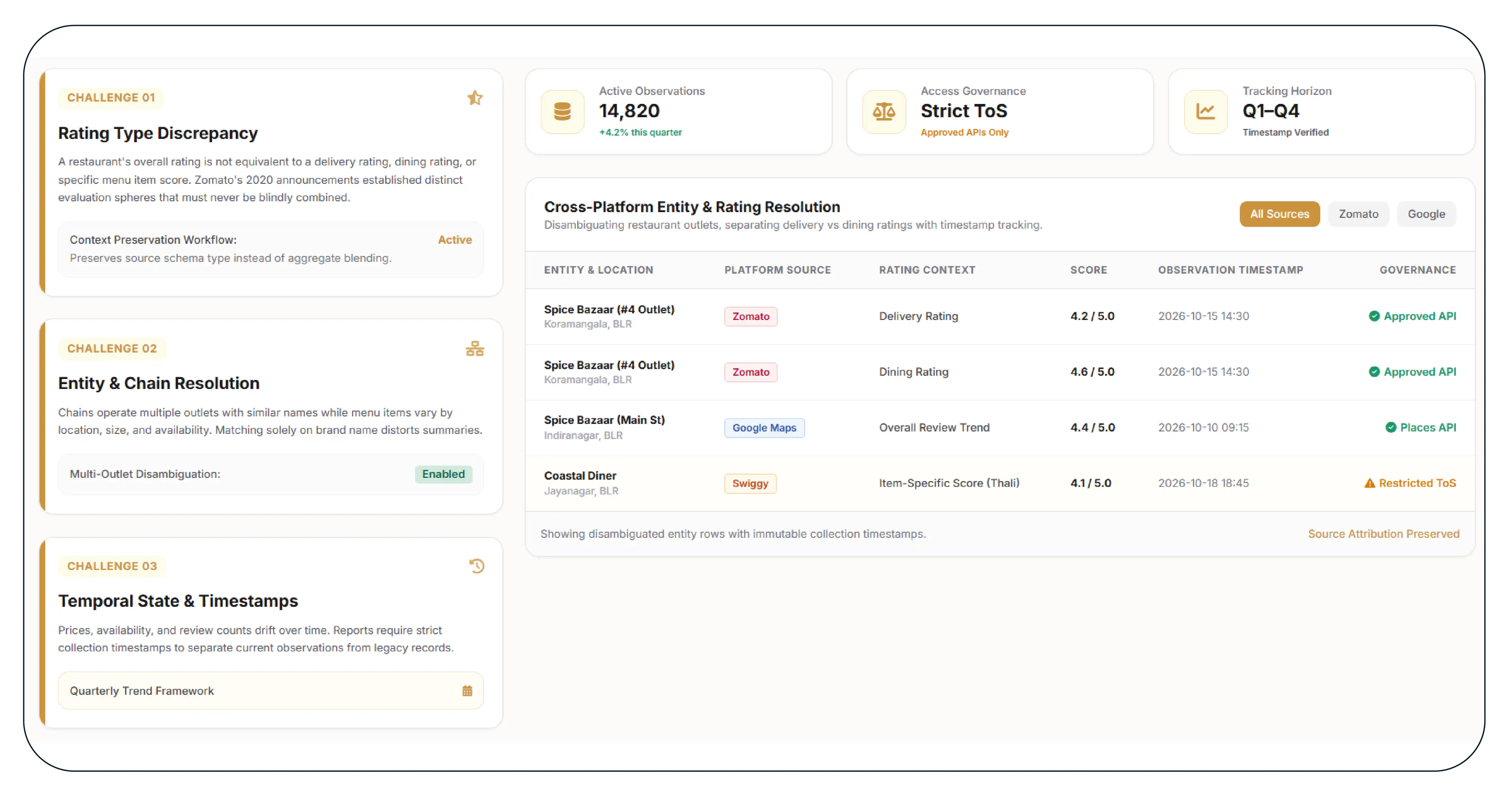The width and height of the screenshot is (1512, 796).
Task: Sort by Entity & Location column header
Action: point(598,270)
